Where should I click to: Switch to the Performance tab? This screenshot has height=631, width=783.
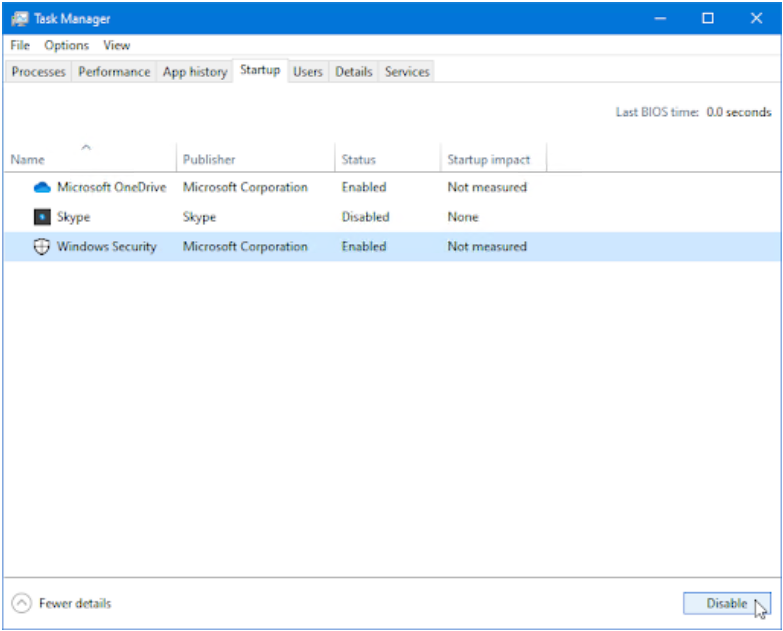pos(114,72)
